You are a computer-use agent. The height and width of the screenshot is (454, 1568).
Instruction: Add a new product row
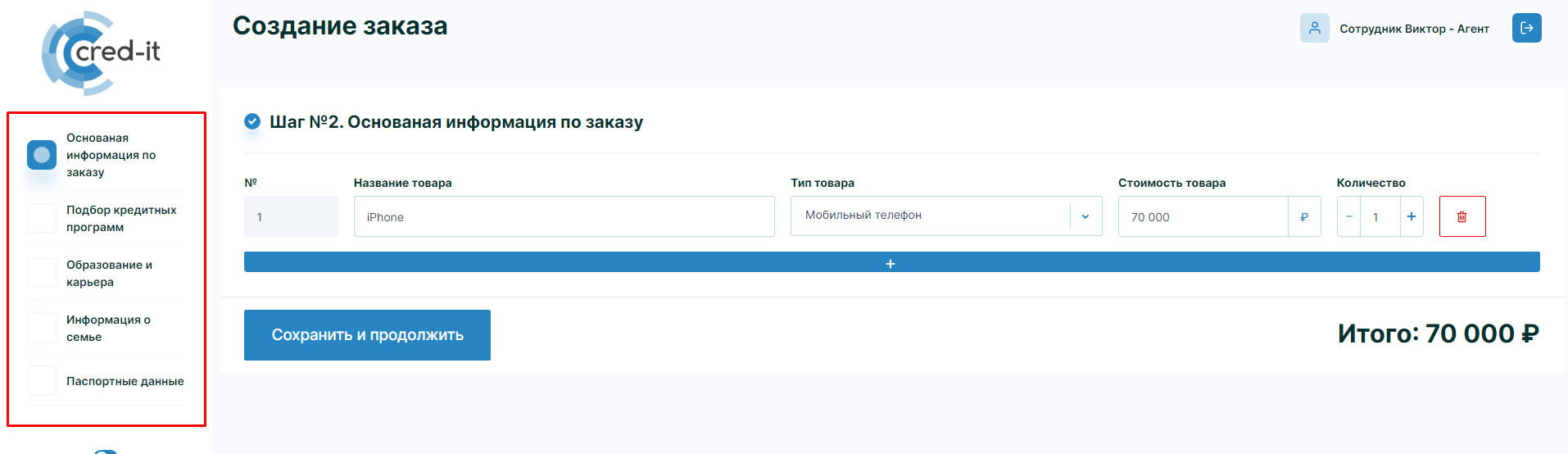(891, 262)
